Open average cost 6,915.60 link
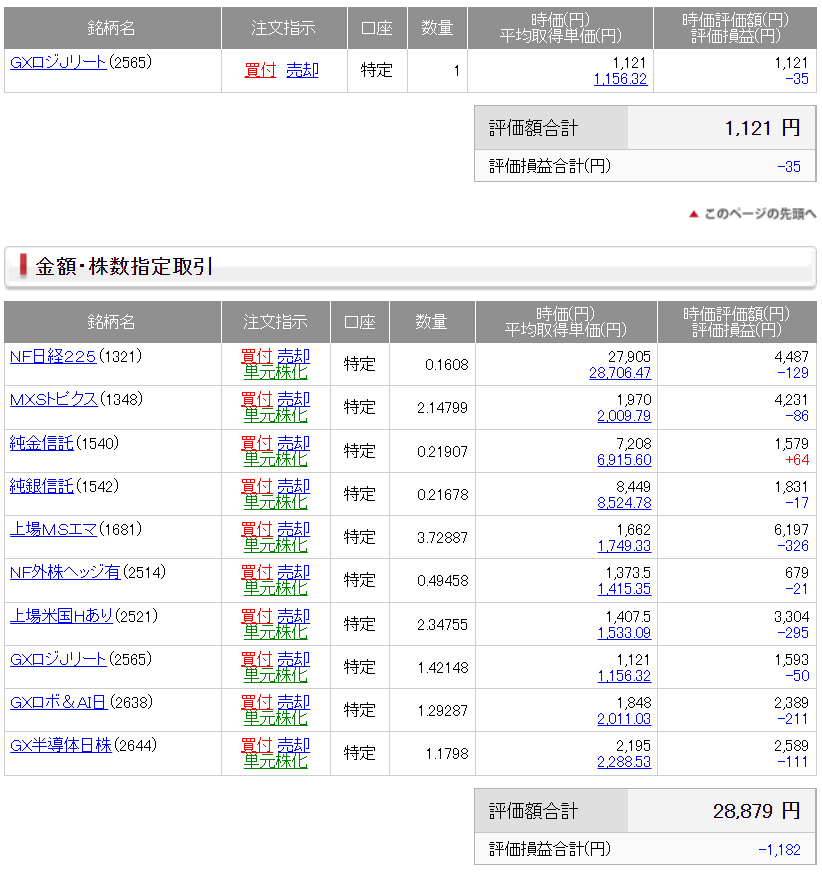 point(624,460)
